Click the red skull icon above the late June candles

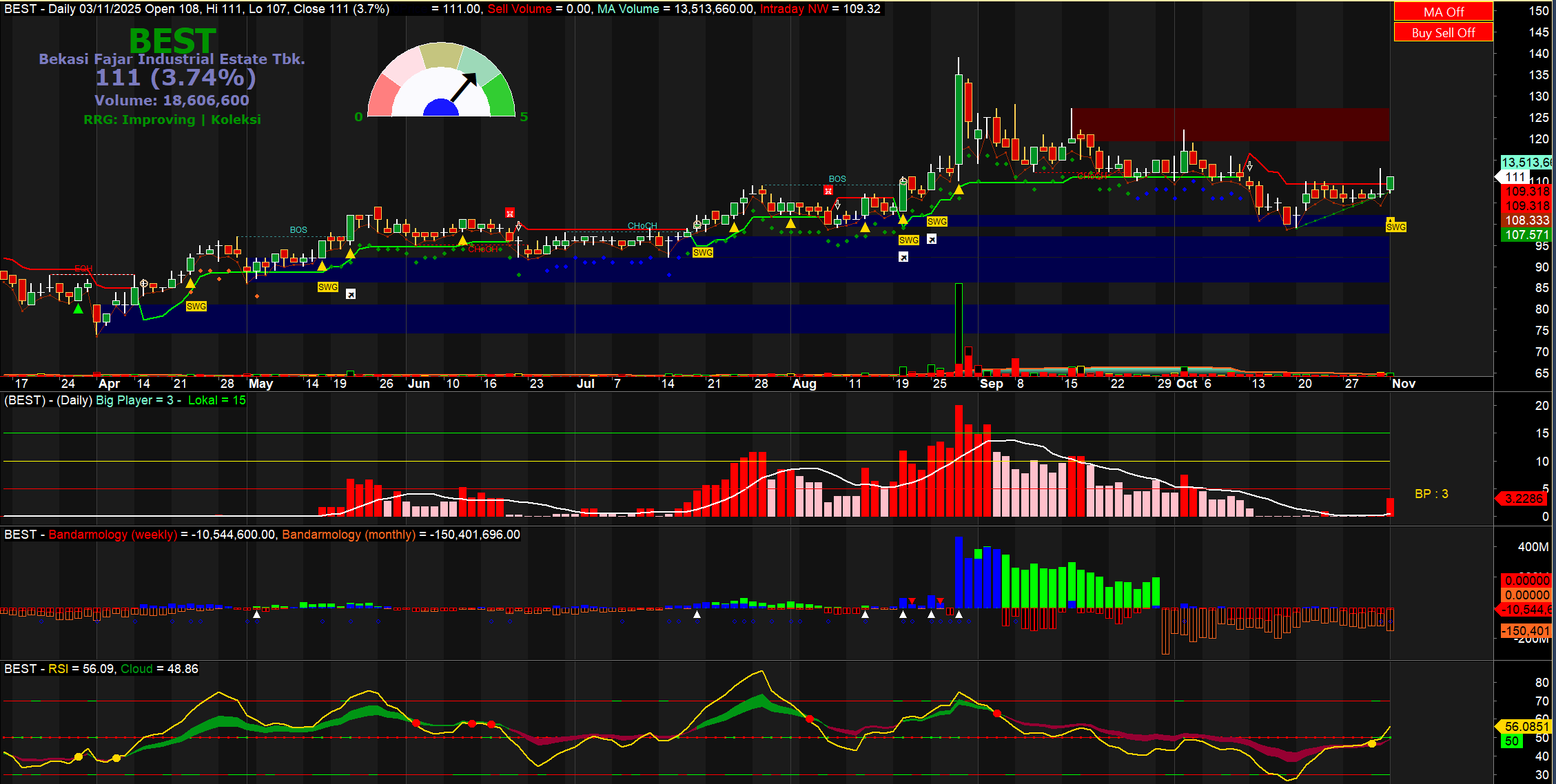(x=510, y=213)
